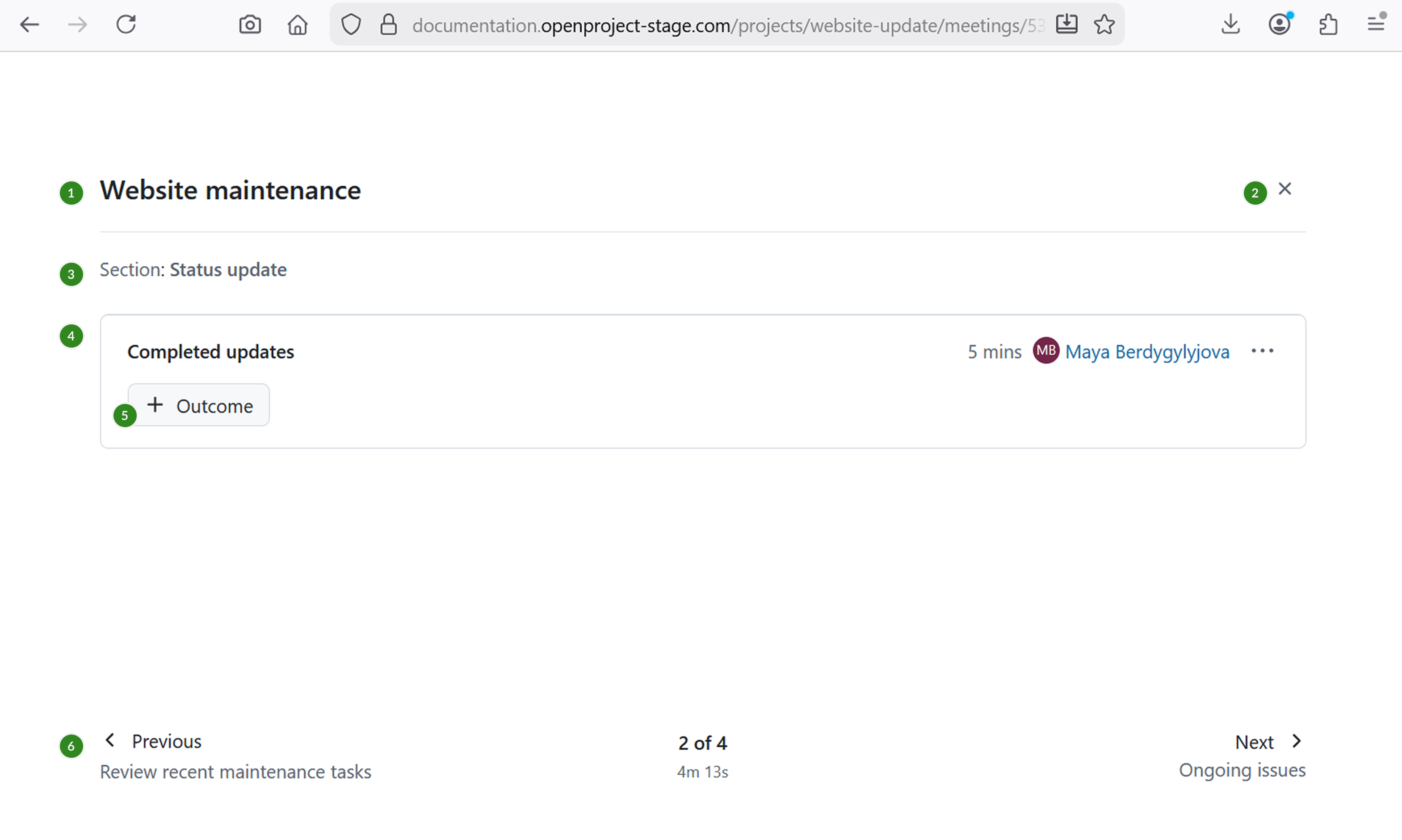The image size is (1402, 840).
Task: Open the browser hamburger menu
Action: click(1375, 24)
